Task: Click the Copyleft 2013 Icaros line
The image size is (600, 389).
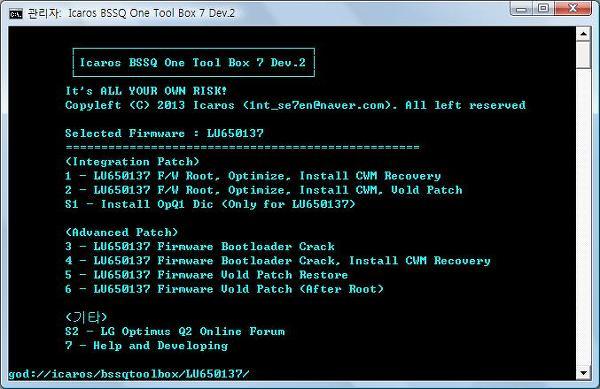Action: (x=295, y=105)
